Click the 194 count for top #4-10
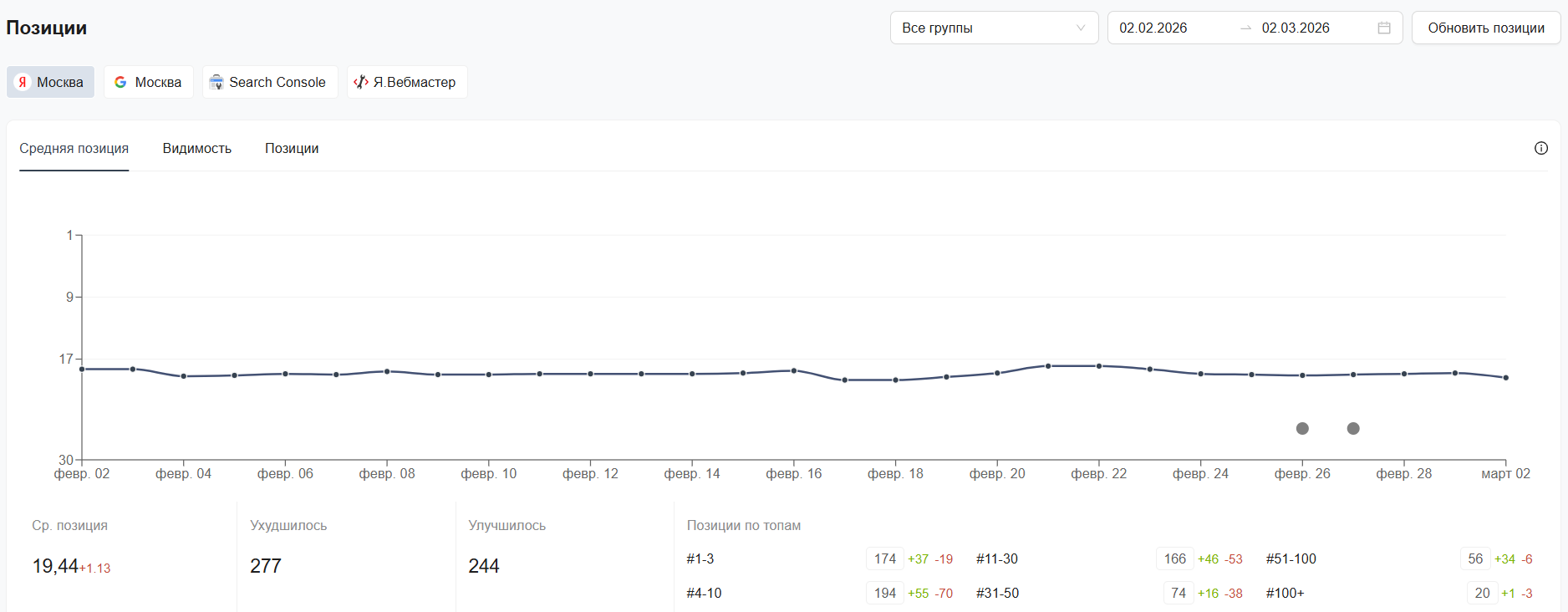Screen dimensions: 1568x612 884,593
